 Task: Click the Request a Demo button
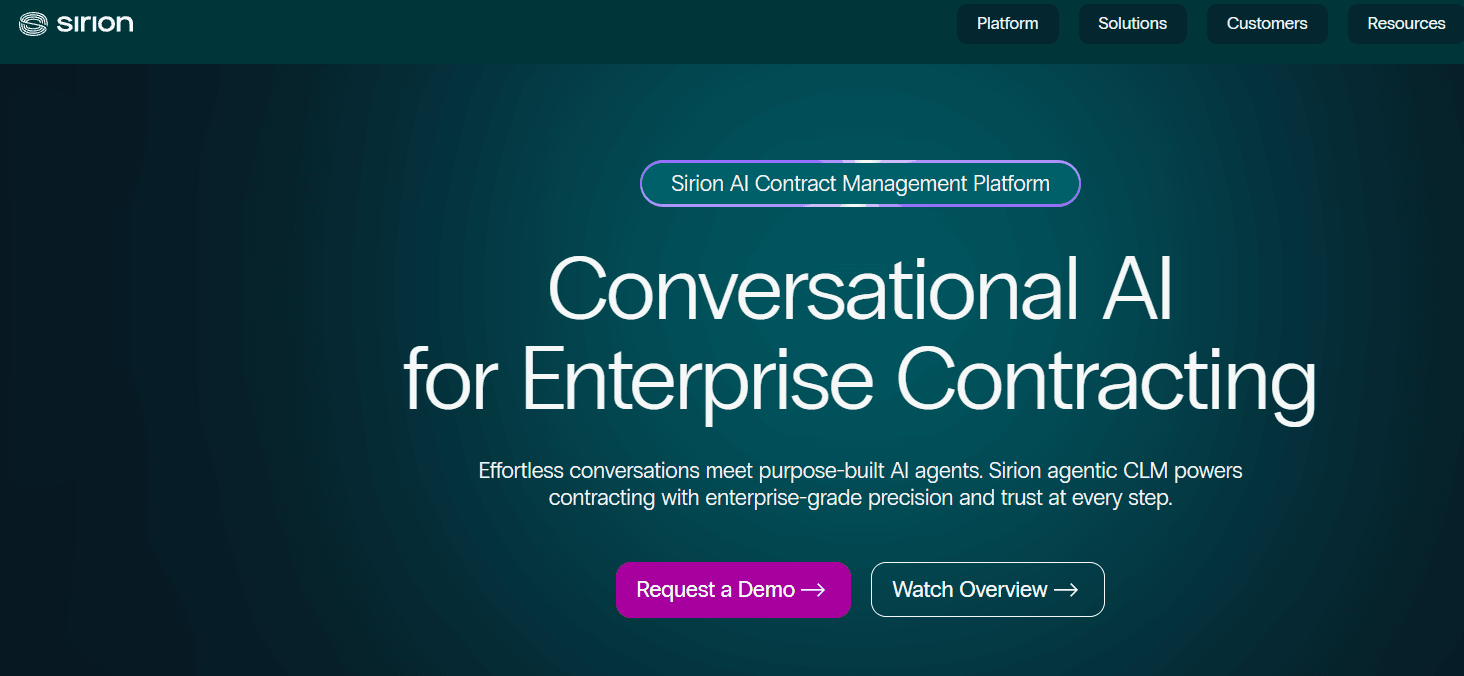(733, 590)
